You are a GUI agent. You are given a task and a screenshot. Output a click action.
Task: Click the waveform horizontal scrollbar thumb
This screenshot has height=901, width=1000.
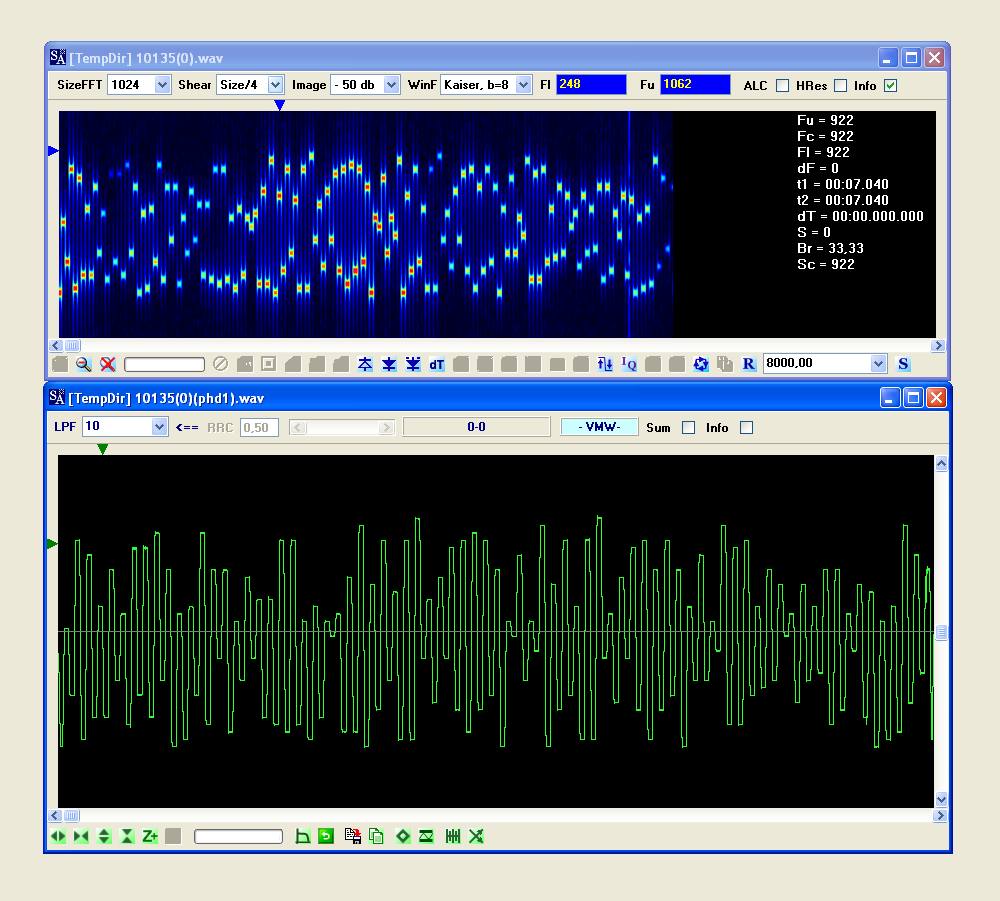[x=71, y=816]
